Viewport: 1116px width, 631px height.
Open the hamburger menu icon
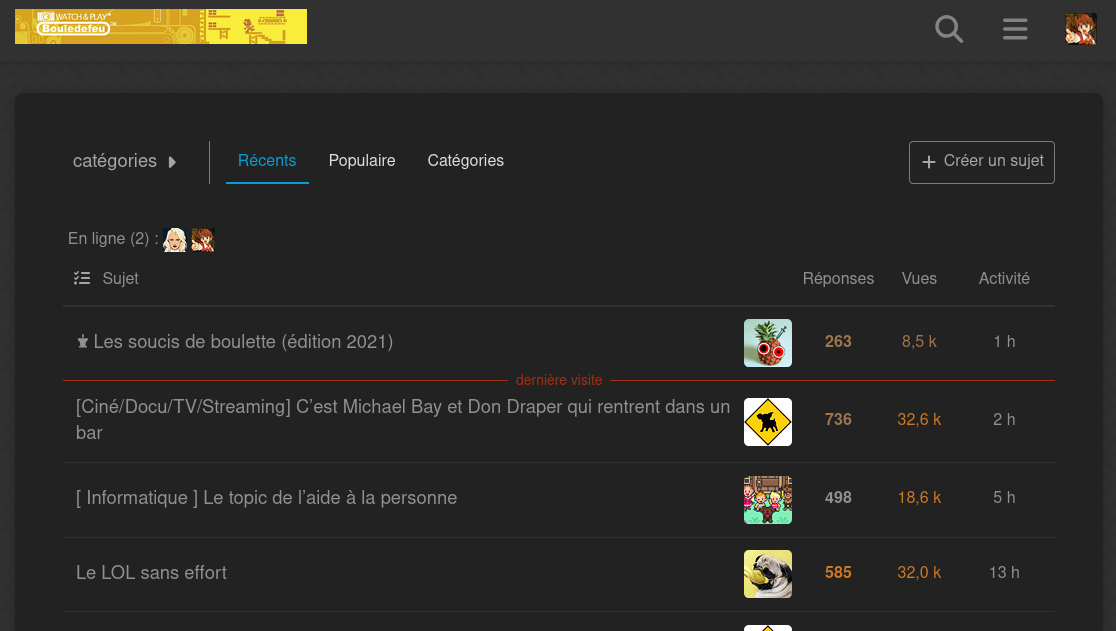(1015, 29)
